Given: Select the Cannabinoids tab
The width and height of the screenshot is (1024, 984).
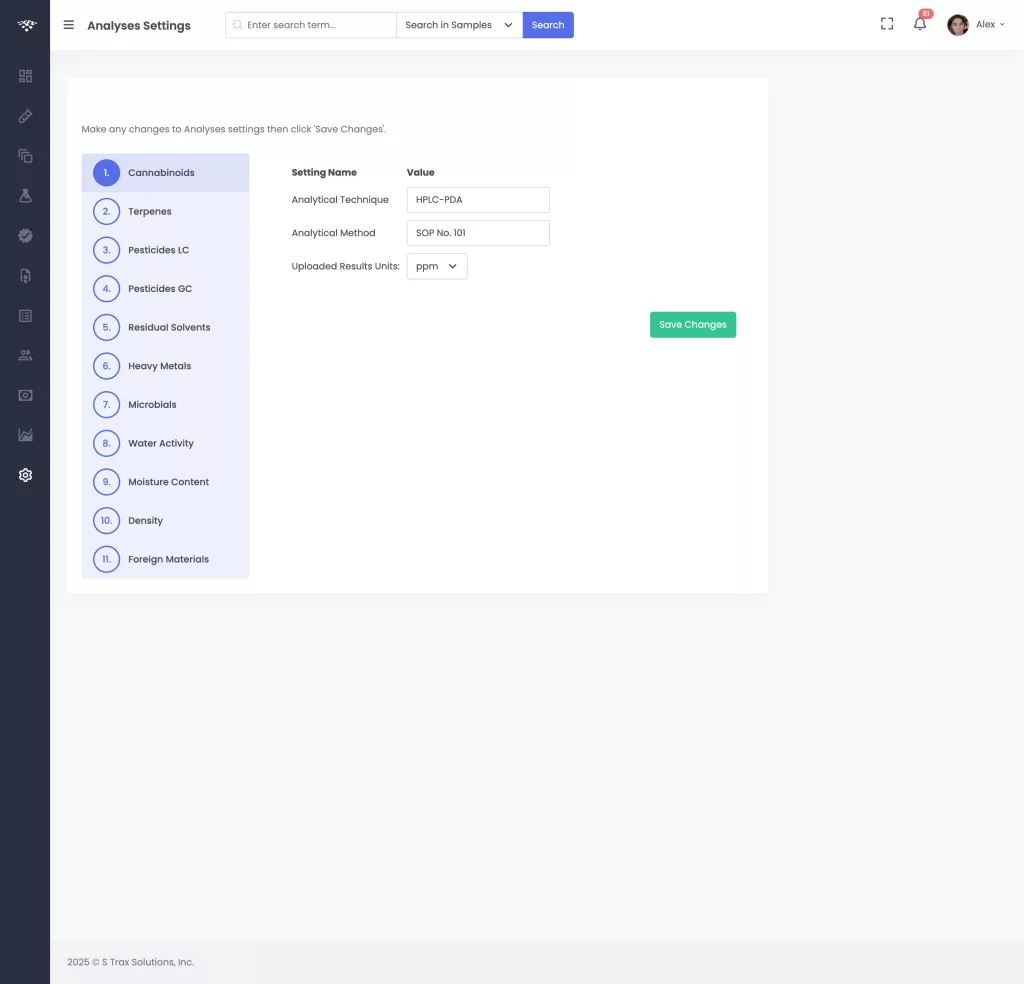Looking at the screenshot, I should tap(165, 173).
